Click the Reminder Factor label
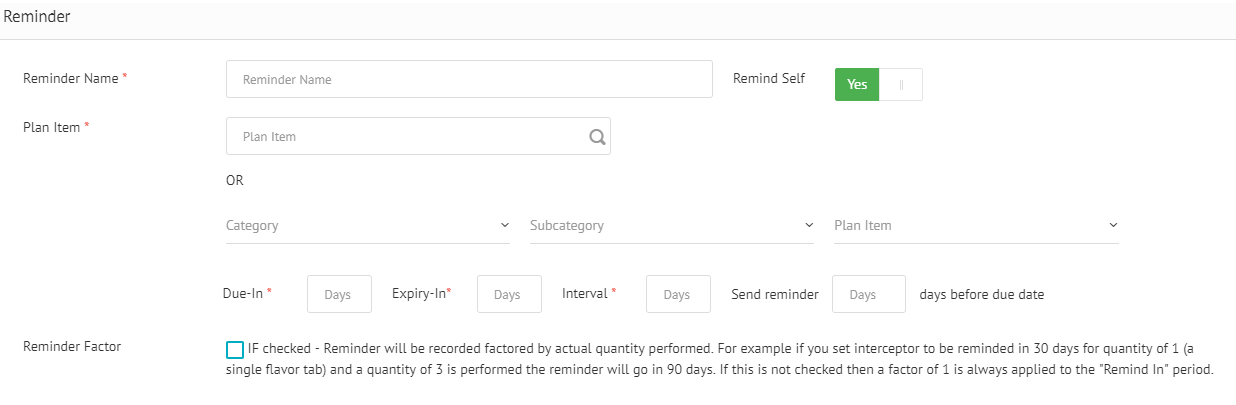The width and height of the screenshot is (1236, 405). (72, 347)
